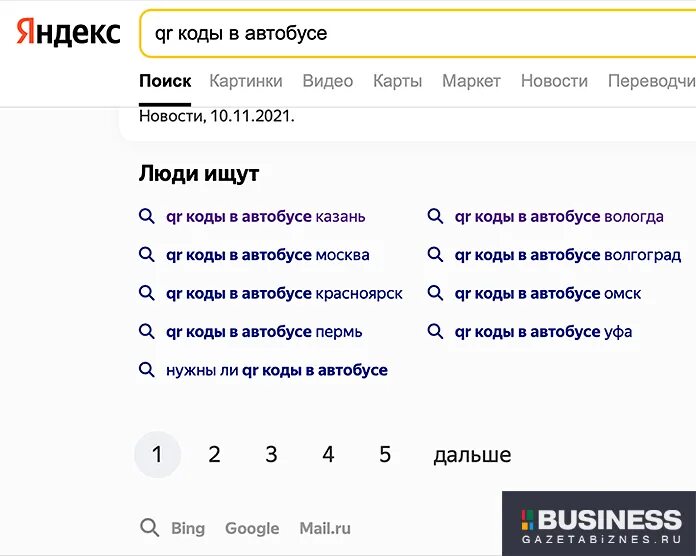
Task: Open the Маркет tab
Action: point(471,81)
